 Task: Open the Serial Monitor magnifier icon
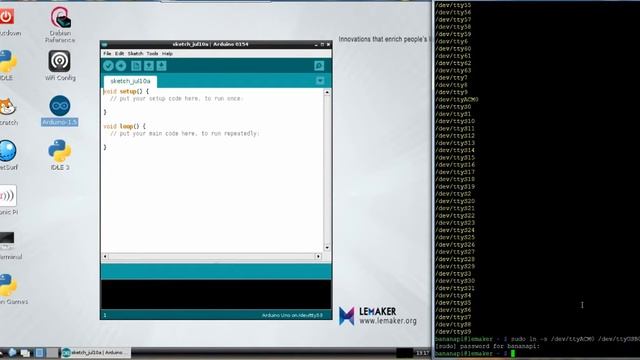(319, 66)
